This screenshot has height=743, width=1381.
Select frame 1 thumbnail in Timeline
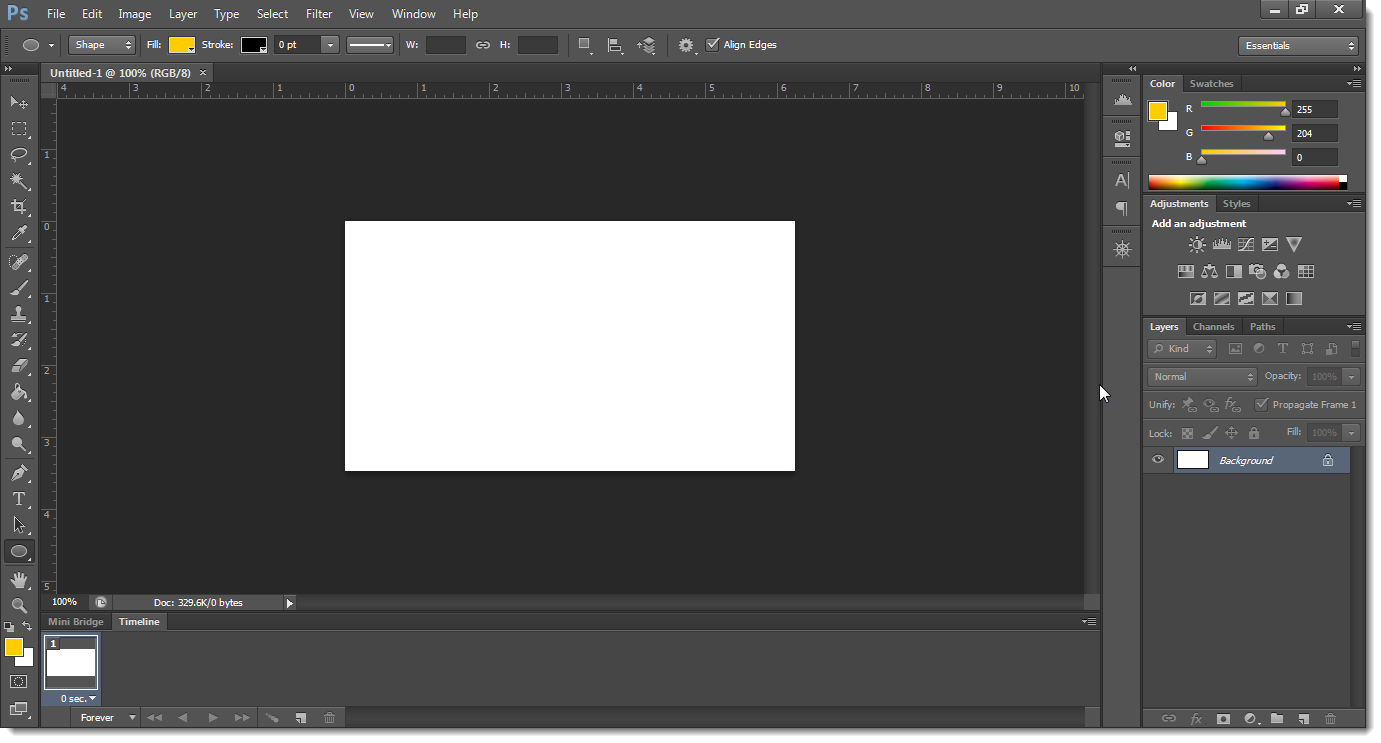(x=71, y=662)
